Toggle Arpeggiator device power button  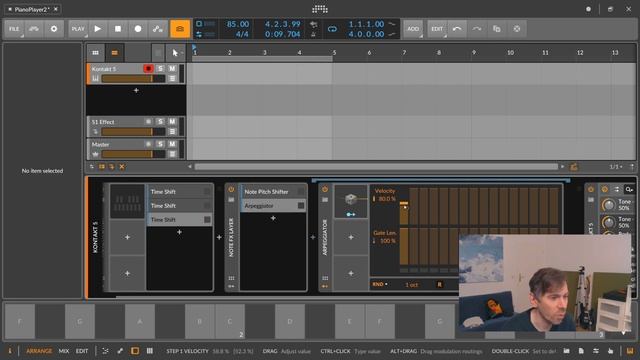[325, 189]
